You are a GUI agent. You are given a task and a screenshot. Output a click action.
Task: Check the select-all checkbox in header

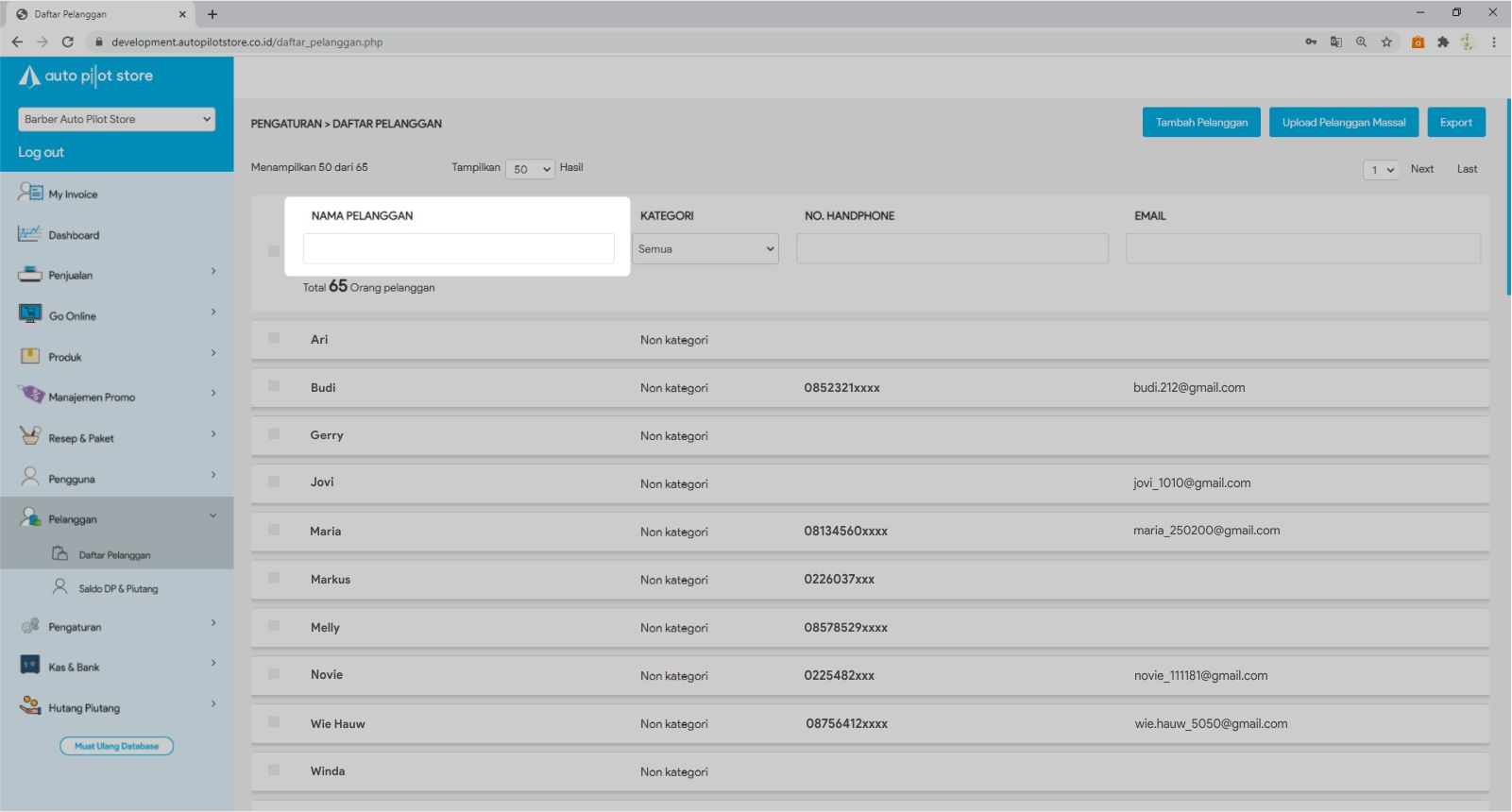[x=274, y=251]
